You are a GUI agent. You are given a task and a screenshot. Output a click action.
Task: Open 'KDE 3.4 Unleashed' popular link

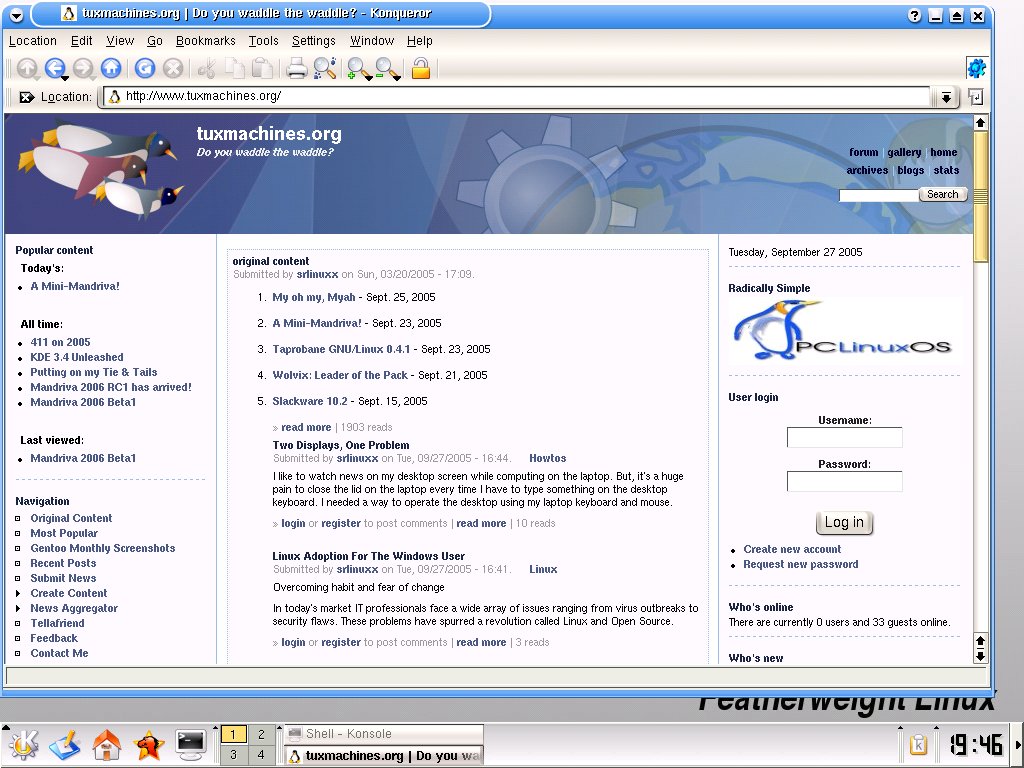(76, 357)
